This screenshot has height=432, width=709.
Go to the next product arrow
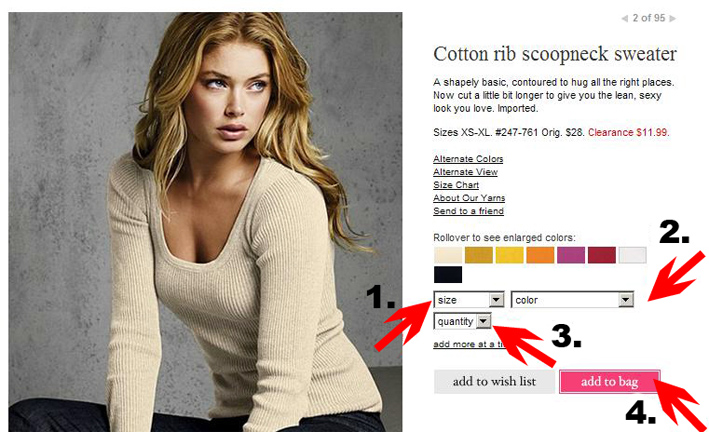click(673, 19)
